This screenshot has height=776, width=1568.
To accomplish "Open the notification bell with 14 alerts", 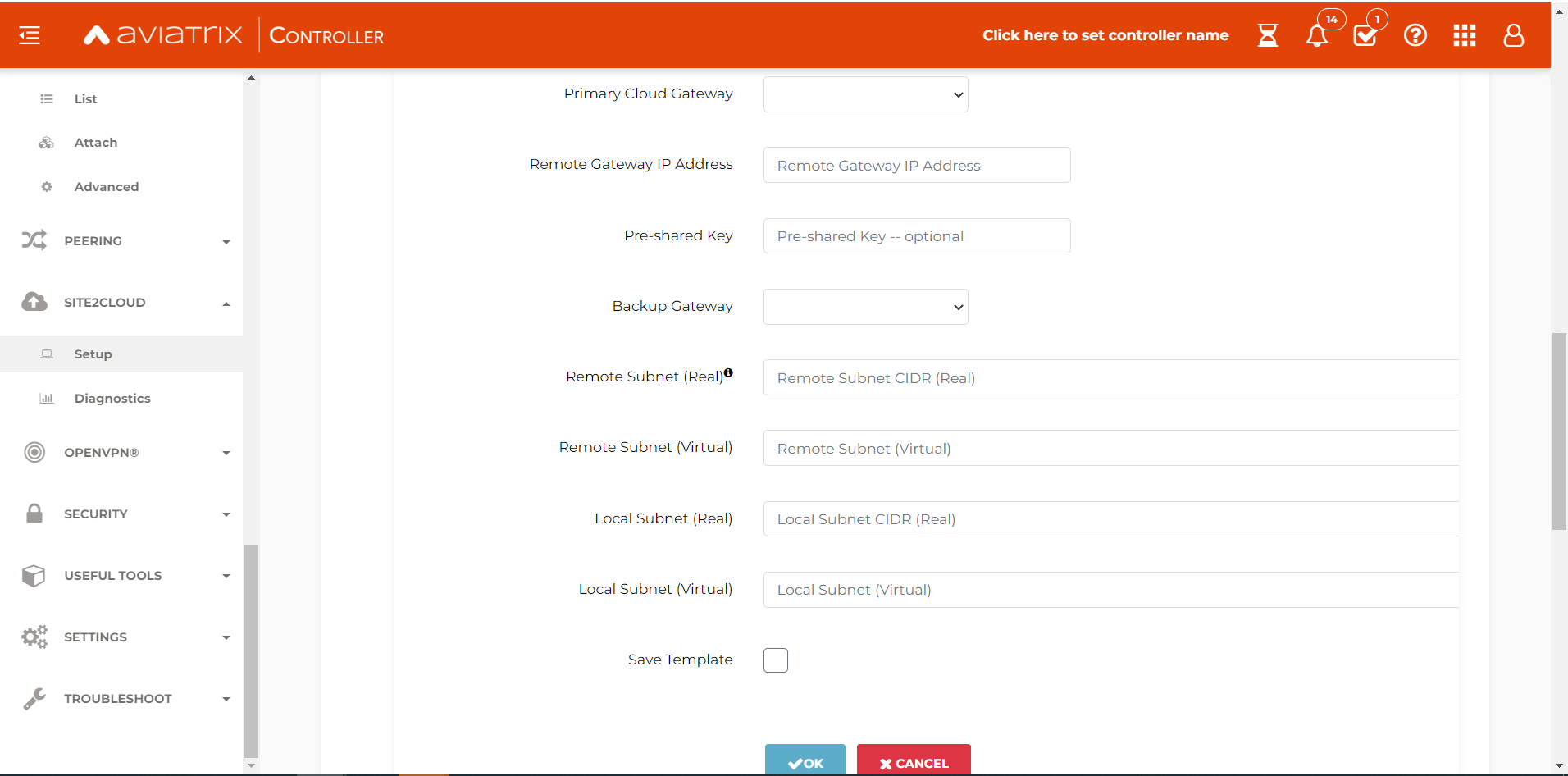I will 1316,35.
